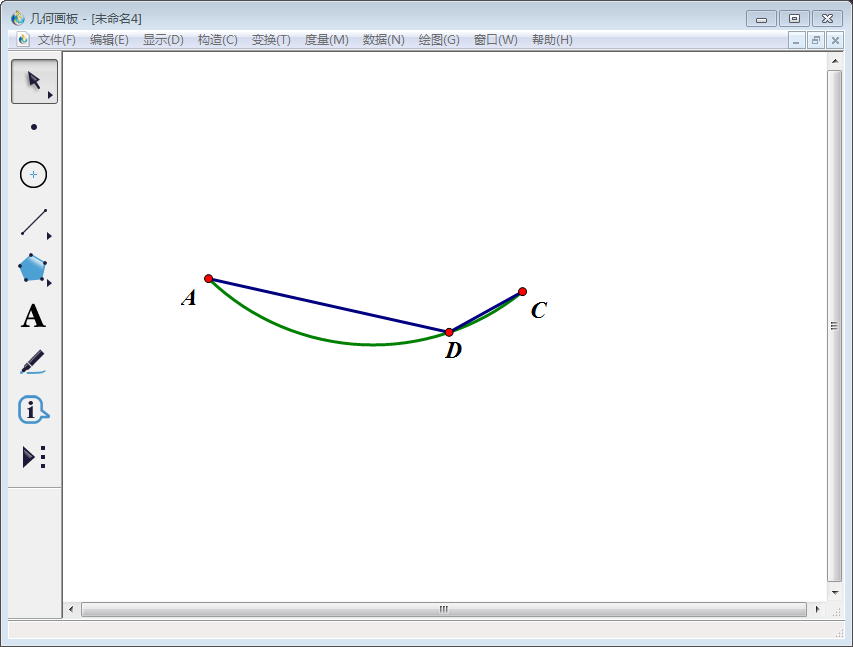Click the label D
Image resolution: width=853 pixels, height=647 pixels.
point(453,350)
